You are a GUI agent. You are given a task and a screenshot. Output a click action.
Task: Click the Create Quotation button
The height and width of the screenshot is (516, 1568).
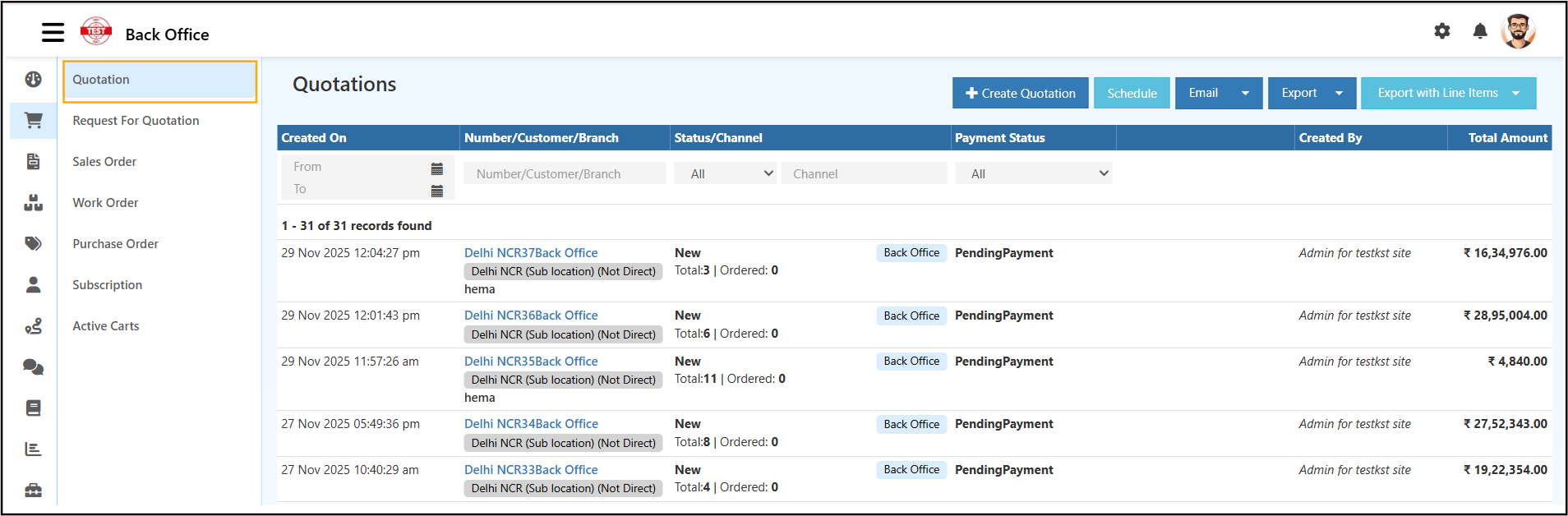click(x=1020, y=94)
